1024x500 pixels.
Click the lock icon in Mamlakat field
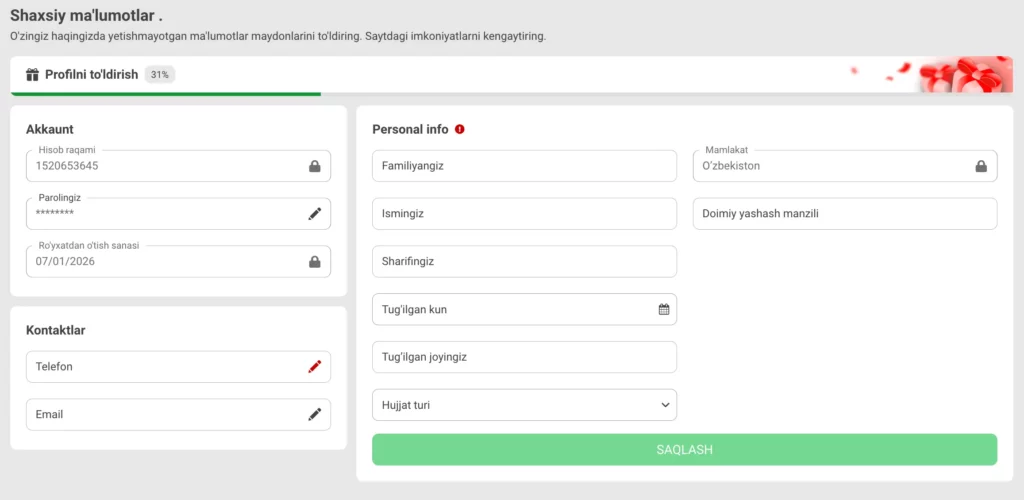point(981,166)
